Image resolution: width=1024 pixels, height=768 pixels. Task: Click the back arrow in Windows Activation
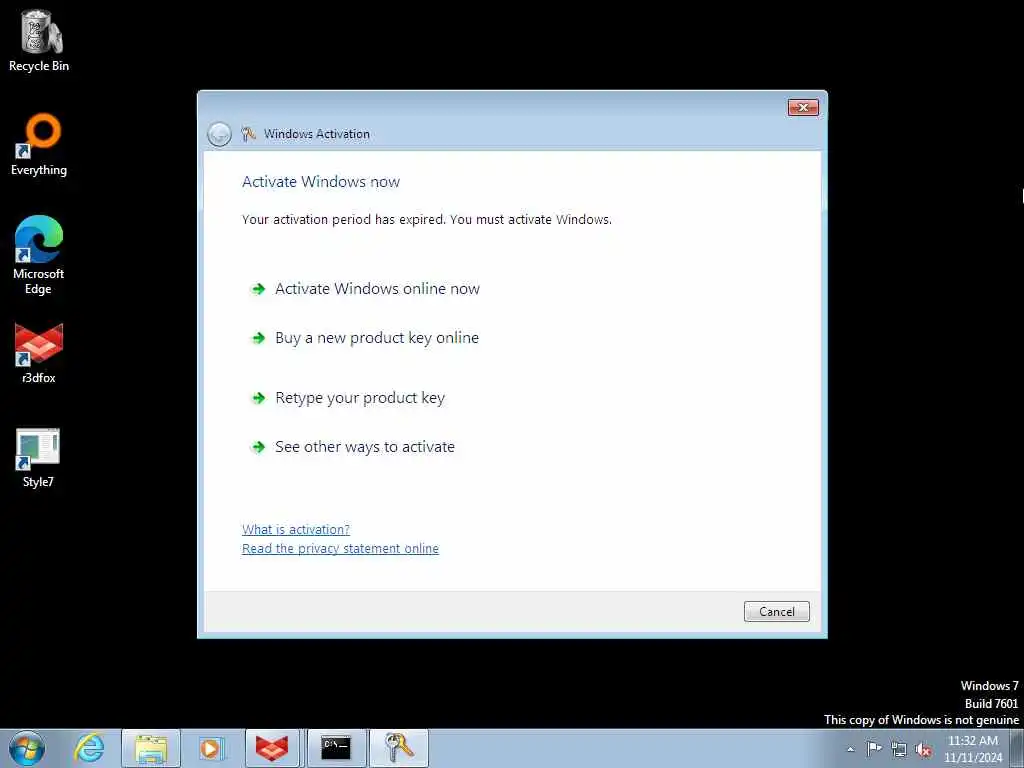tap(219, 135)
